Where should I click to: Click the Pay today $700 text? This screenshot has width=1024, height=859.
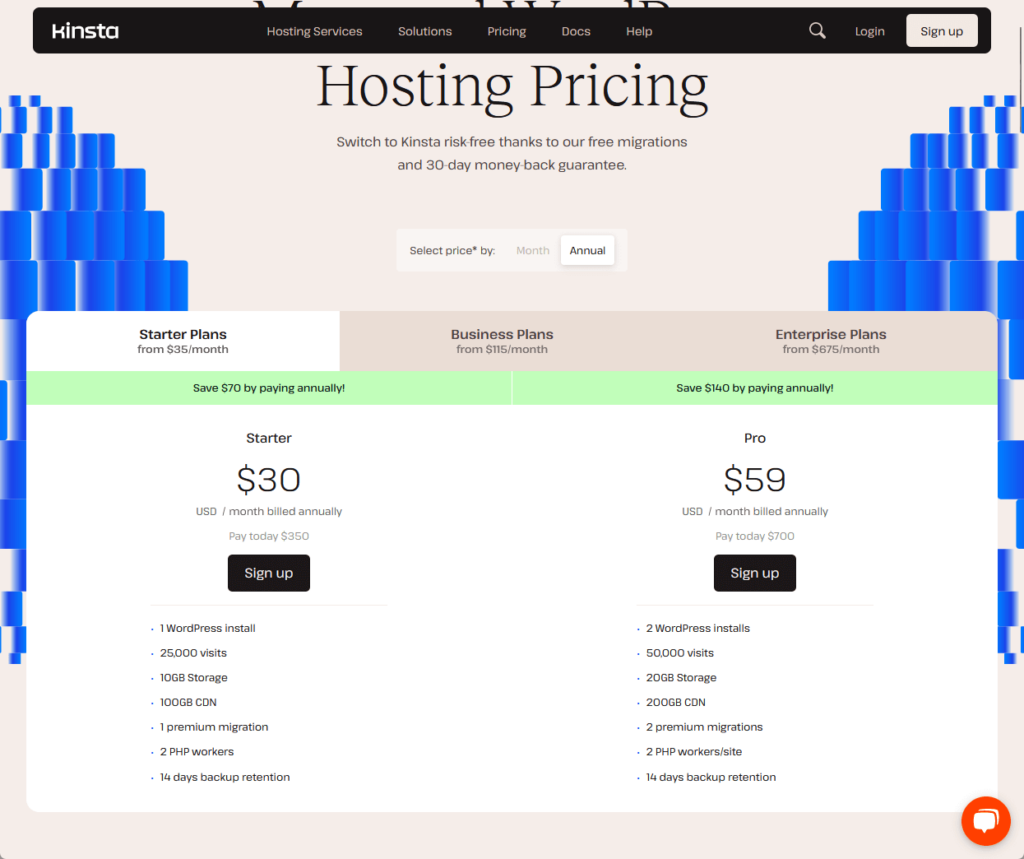click(754, 536)
